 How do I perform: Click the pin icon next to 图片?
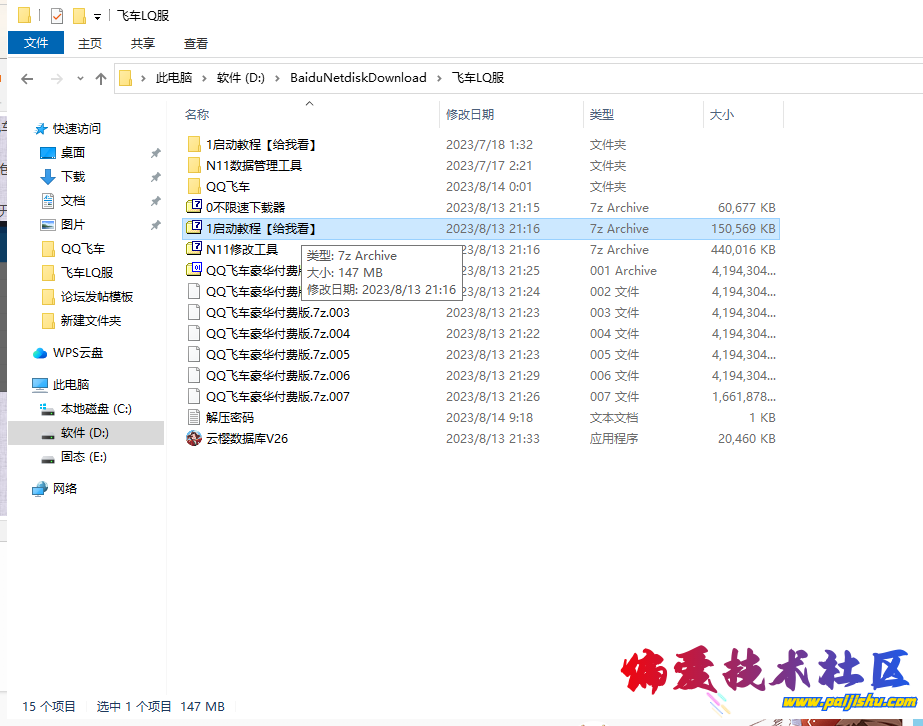[x=155, y=225]
